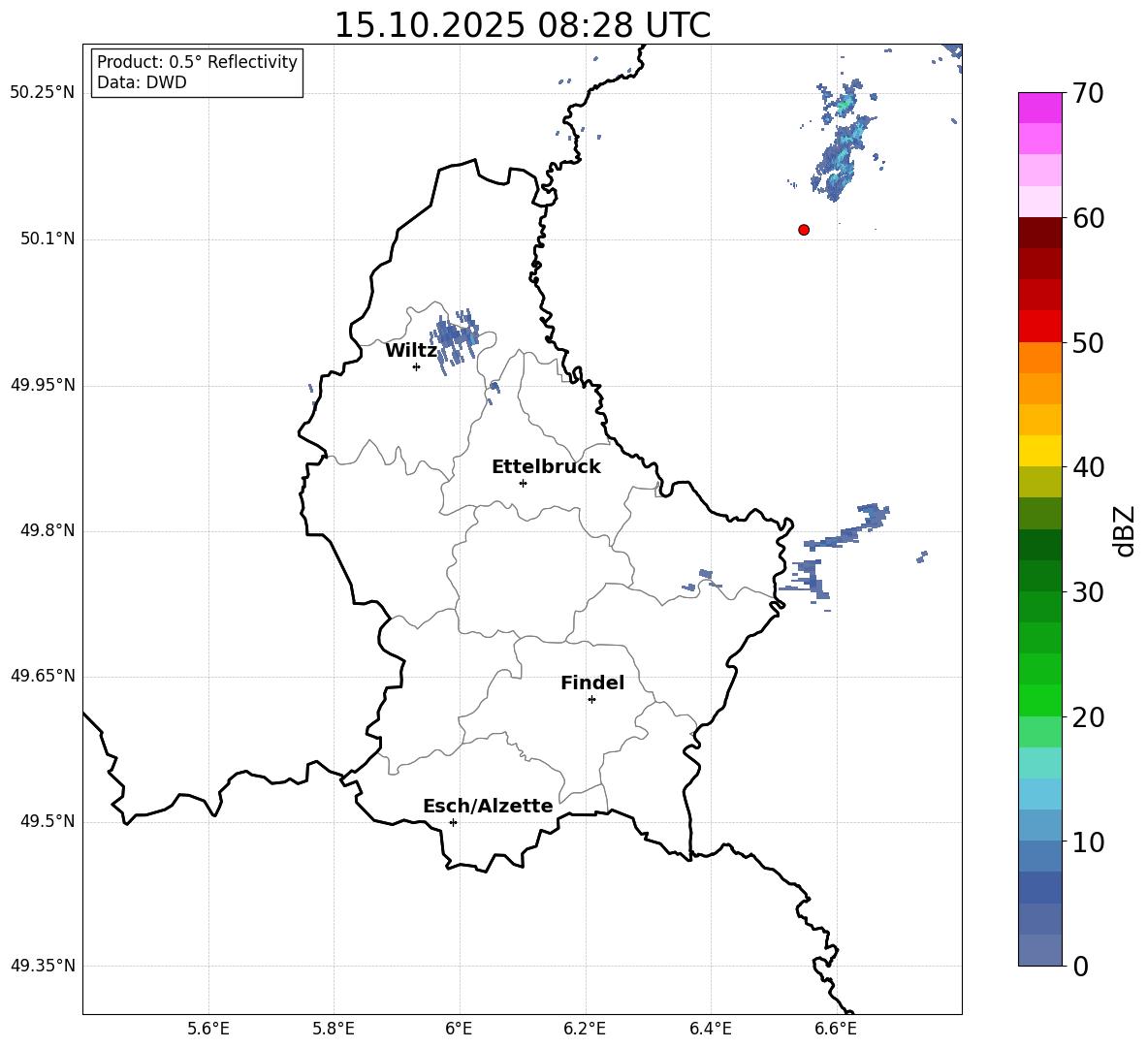Screen dimensions: 1148x1048
Task: Click the Data: DWD text
Action: coord(142,82)
